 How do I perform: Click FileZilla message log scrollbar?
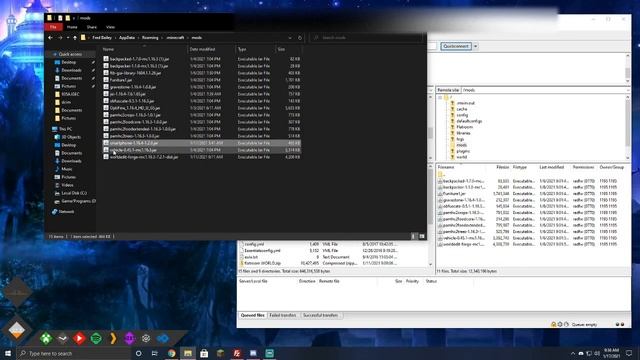pos(628,68)
